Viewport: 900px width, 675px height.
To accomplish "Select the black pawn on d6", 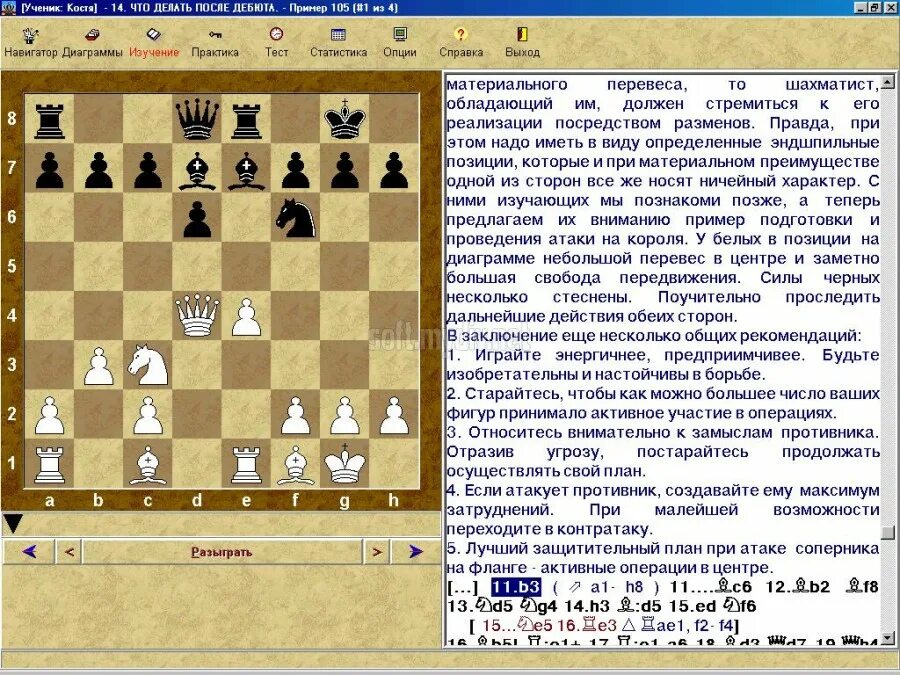I will tap(197, 219).
